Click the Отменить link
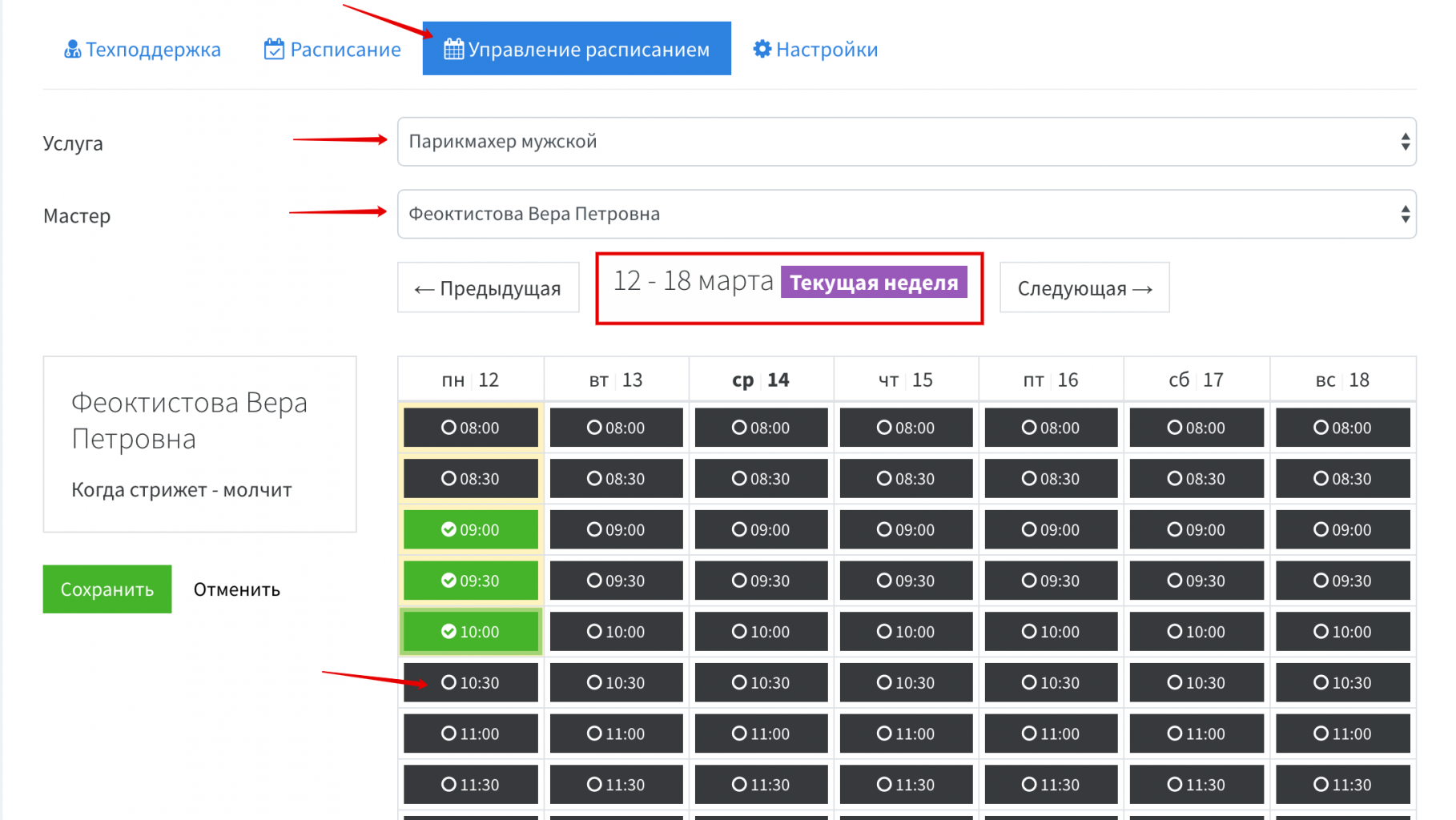 pyautogui.click(x=237, y=589)
